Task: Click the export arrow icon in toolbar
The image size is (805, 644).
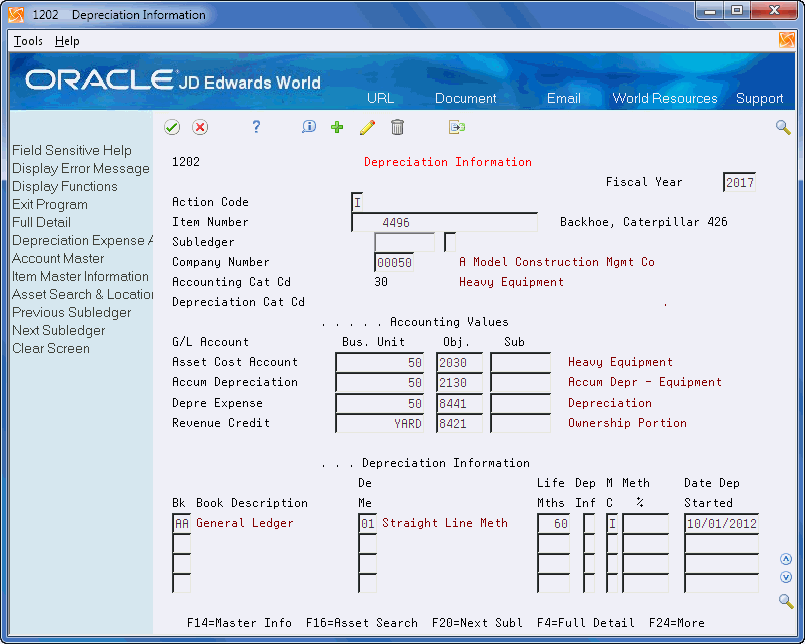Action: (x=456, y=127)
